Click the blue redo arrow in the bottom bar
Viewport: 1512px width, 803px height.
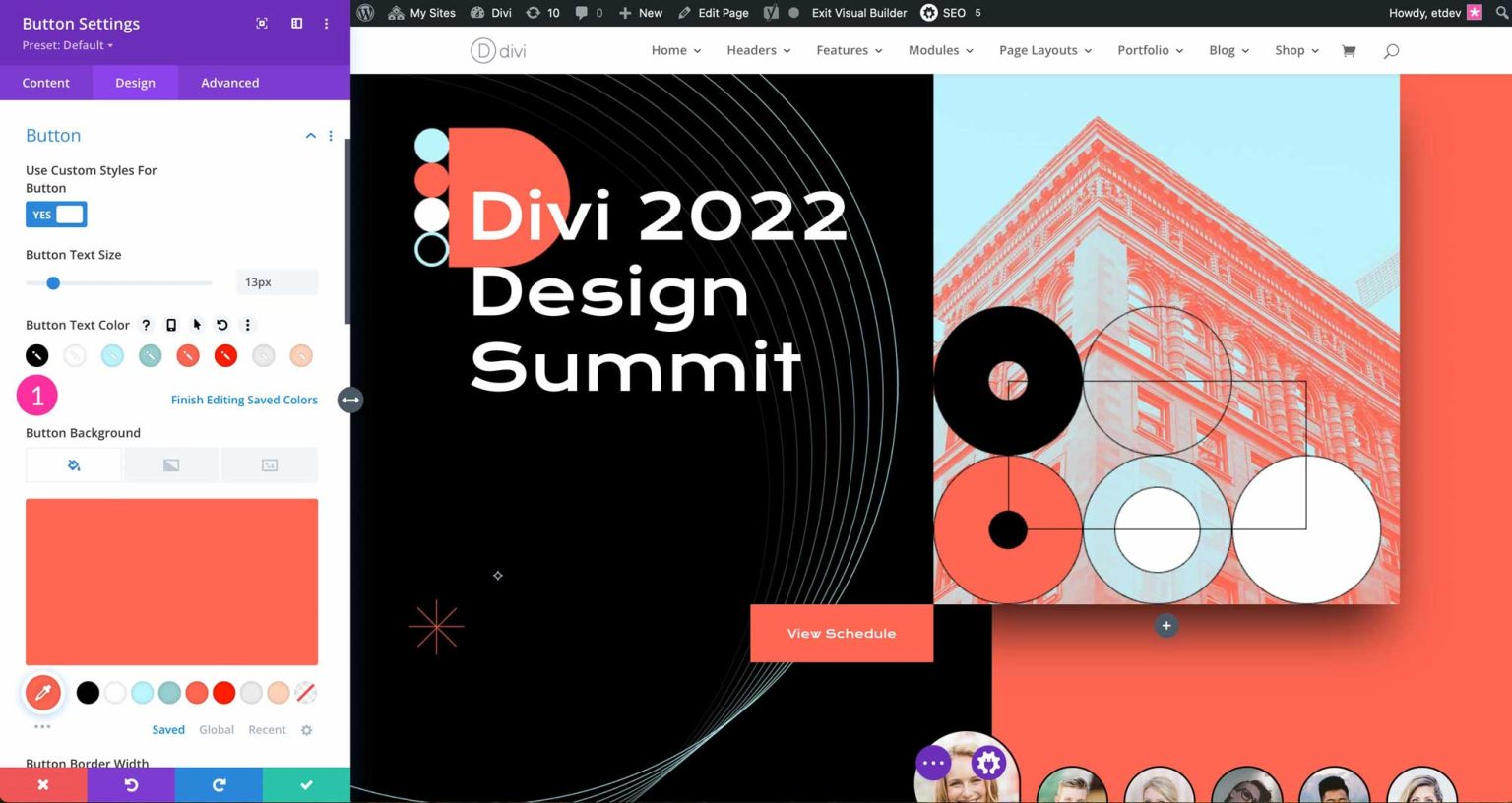pyautogui.click(x=218, y=784)
